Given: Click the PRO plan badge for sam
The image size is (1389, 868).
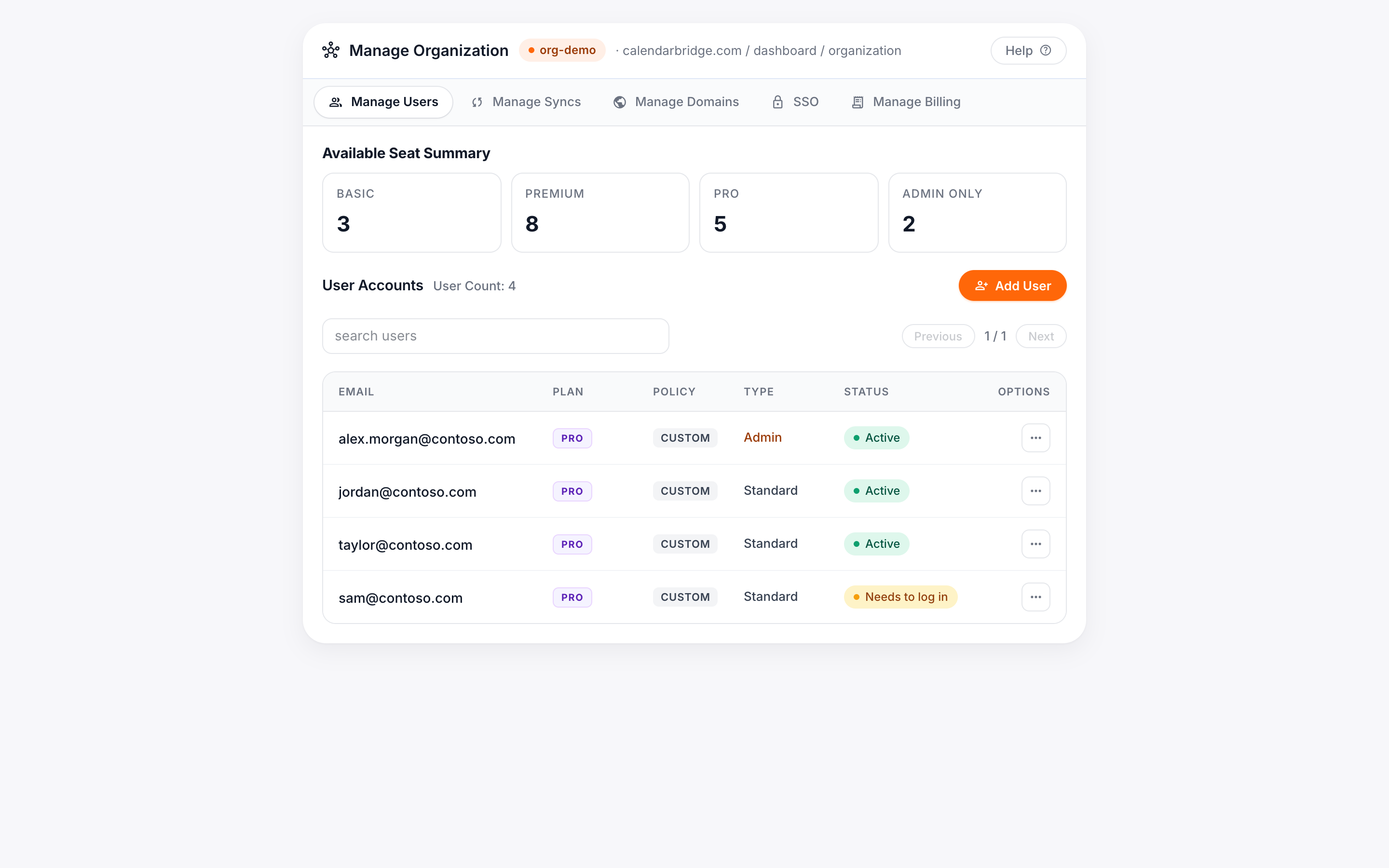Looking at the screenshot, I should (x=572, y=597).
